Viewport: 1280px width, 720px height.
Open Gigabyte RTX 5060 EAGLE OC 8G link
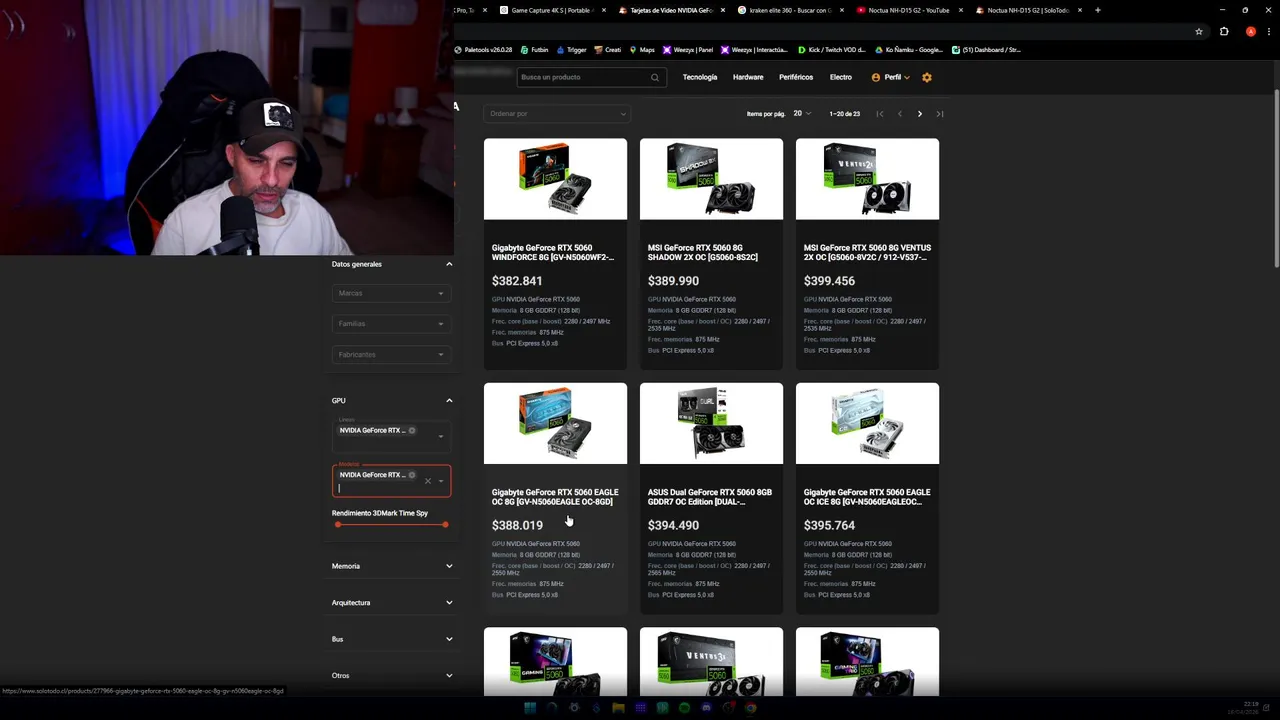555,497
